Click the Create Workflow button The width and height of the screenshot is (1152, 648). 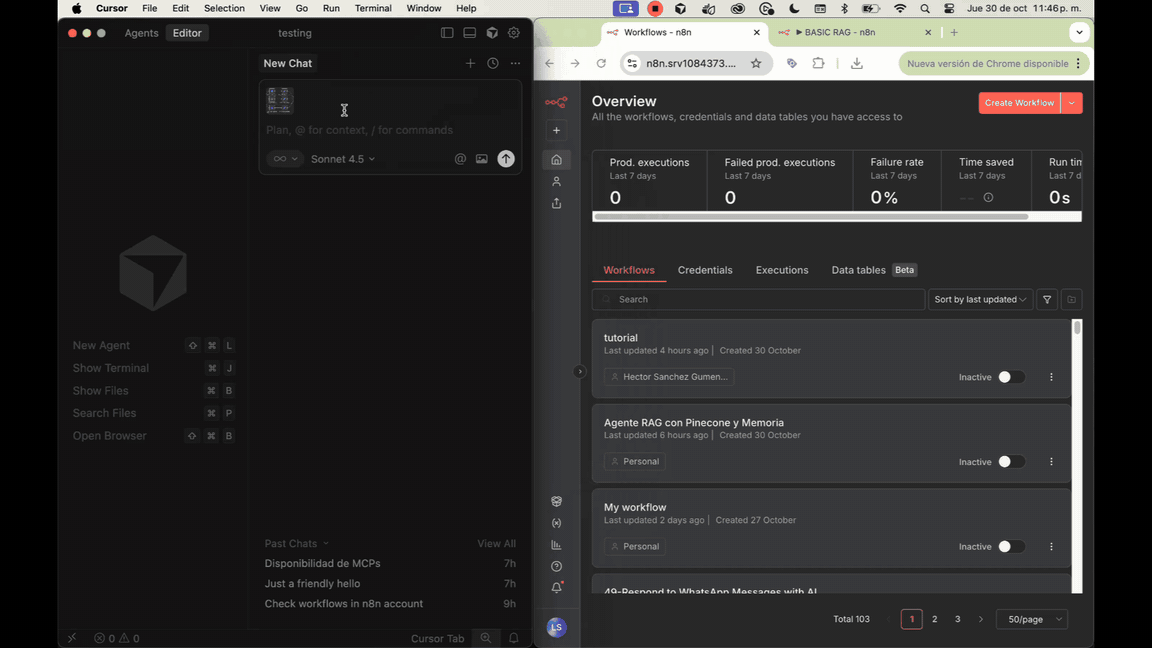(1019, 102)
